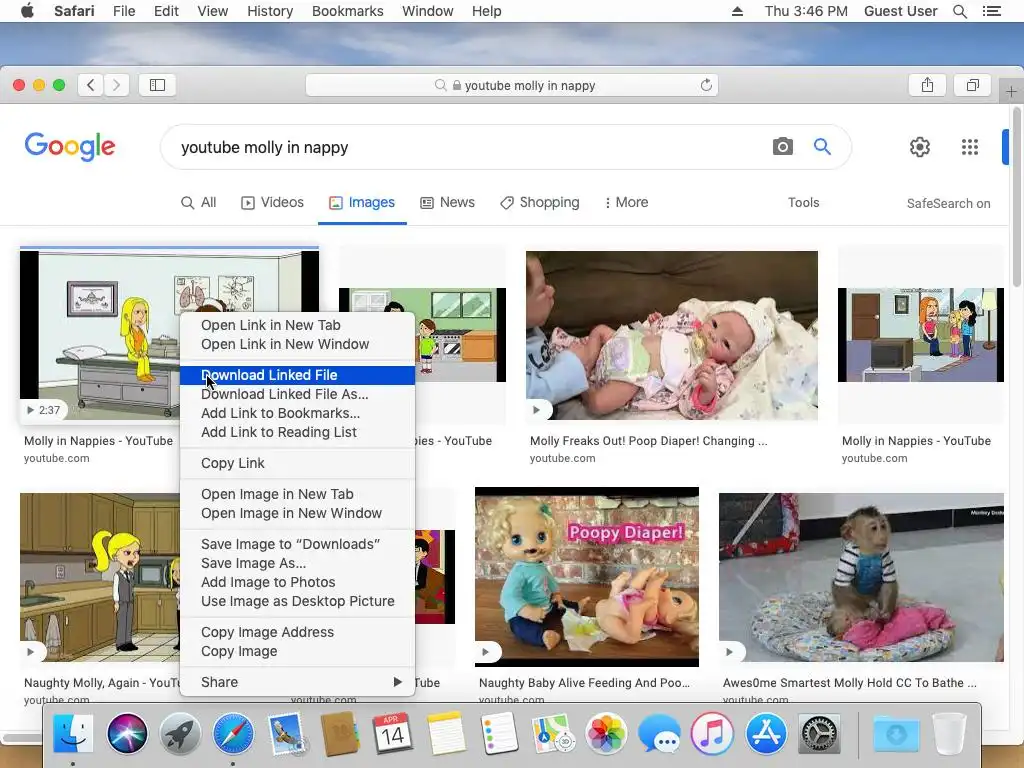
Task: Open the Trash in the Dock
Action: click(949, 734)
